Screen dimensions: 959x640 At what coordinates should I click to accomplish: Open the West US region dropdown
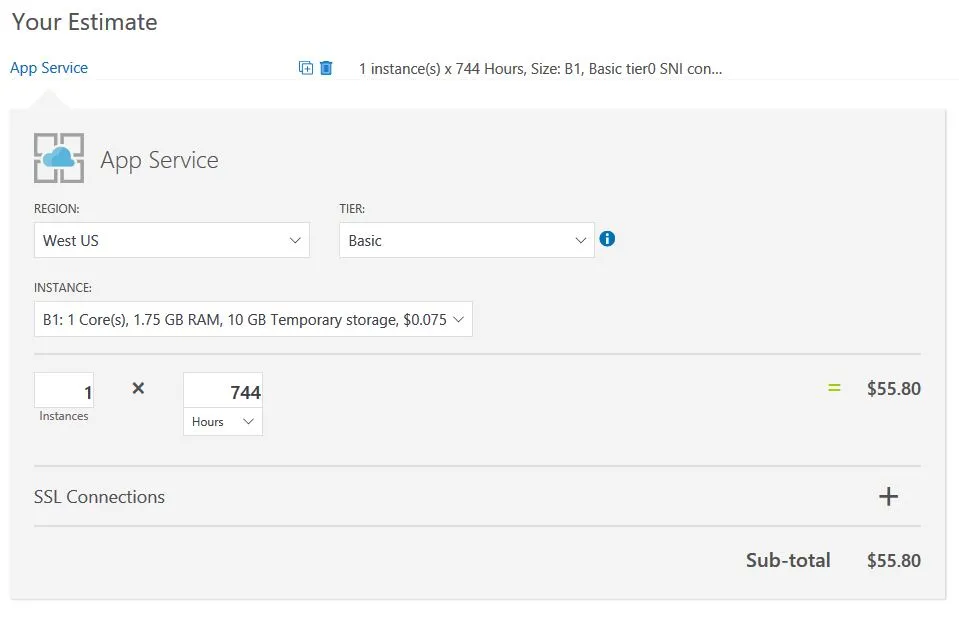click(x=172, y=240)
